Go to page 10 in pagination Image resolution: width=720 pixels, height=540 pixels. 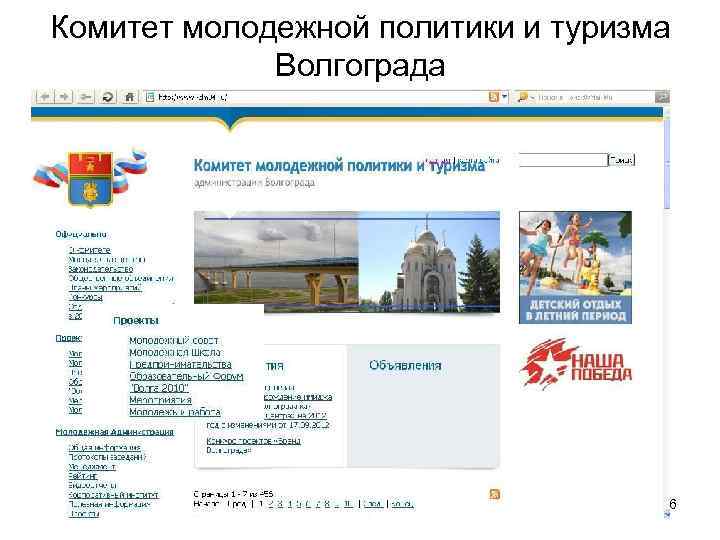349,504
